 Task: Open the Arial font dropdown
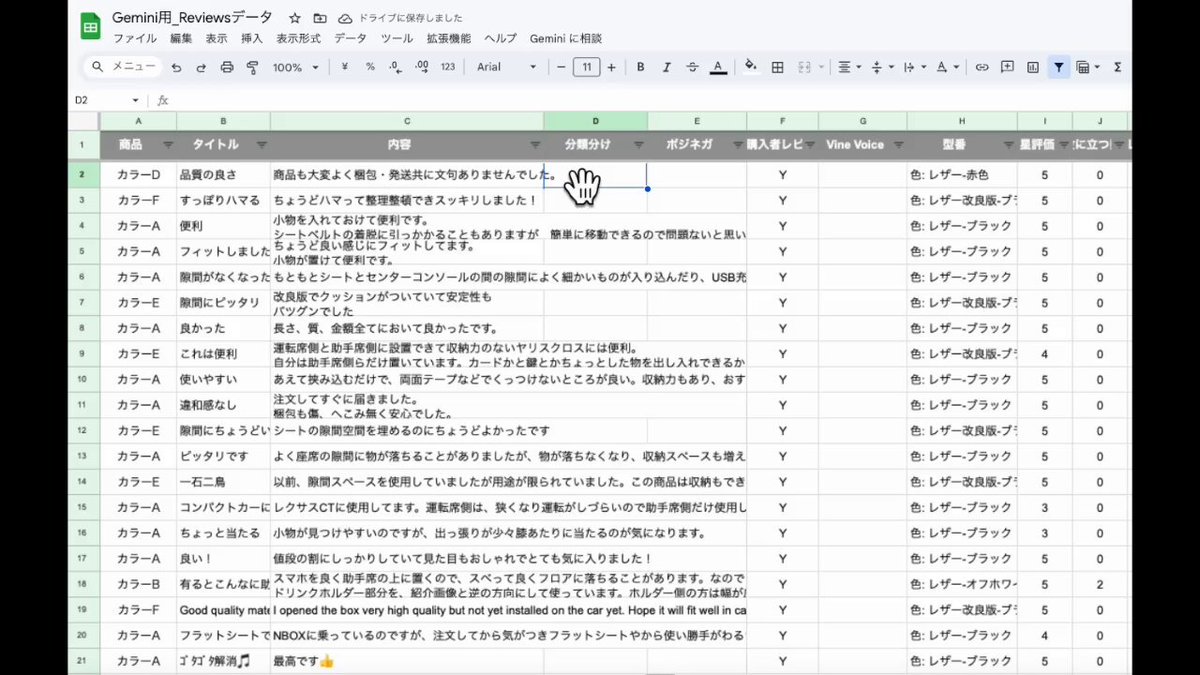[507, 67]
